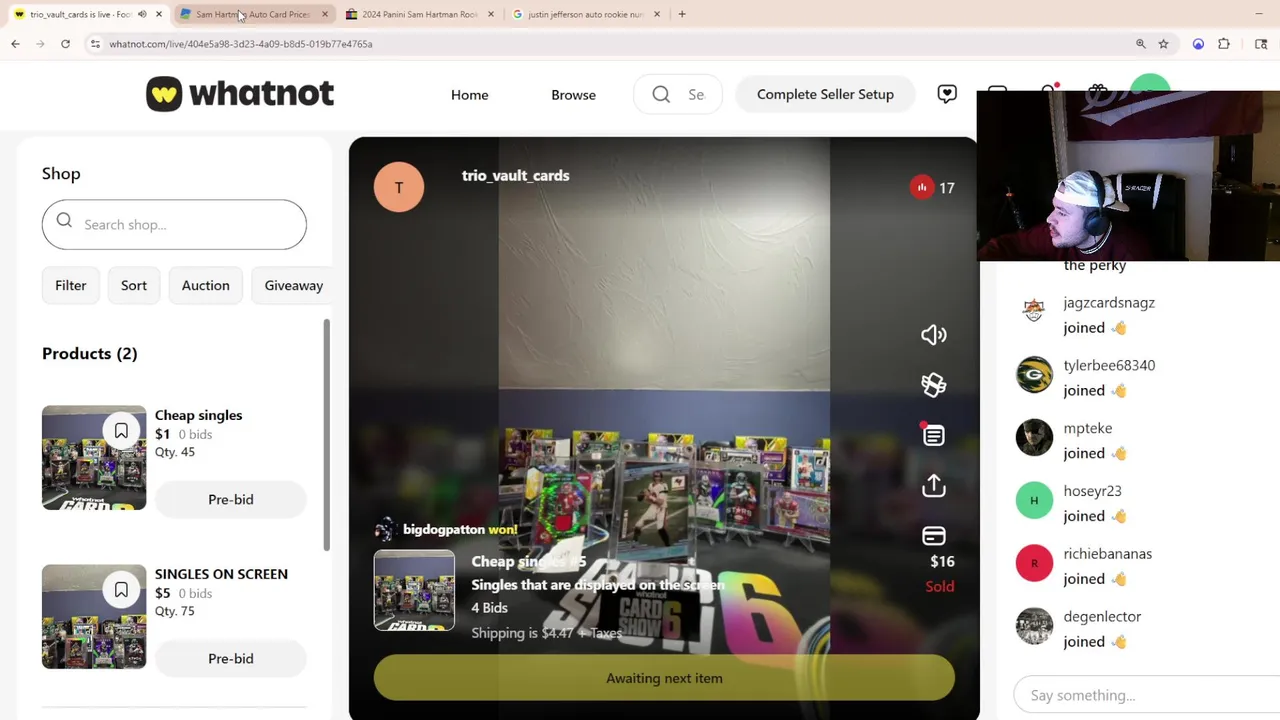Pre-bid on Cheap singles
This screenshot has width=1280, height=720.
(x=231, y=499)
